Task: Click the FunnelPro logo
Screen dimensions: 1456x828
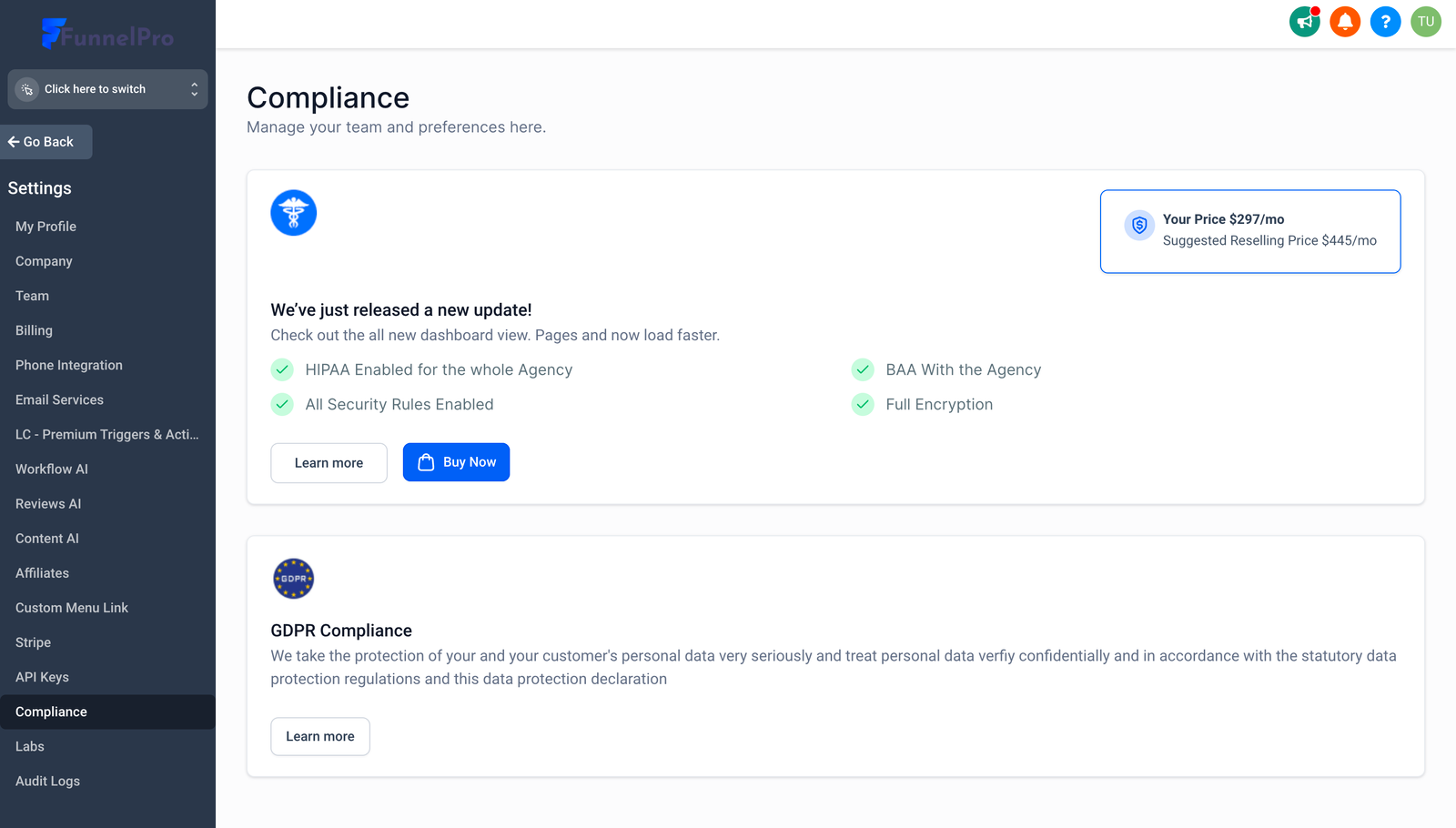Action: point(107,35)
